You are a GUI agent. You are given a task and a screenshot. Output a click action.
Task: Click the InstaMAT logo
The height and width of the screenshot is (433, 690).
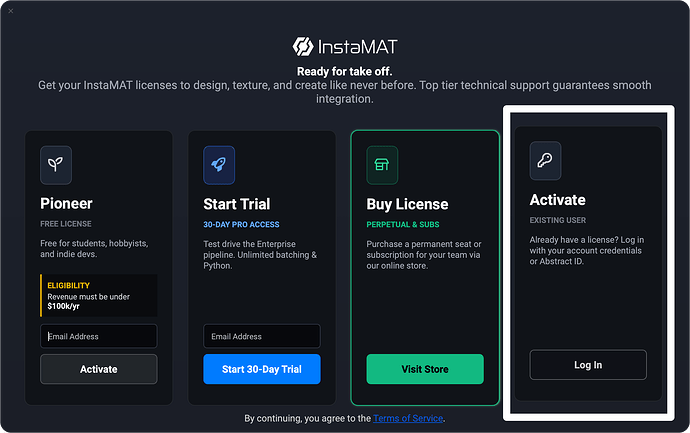click(345, 47)
